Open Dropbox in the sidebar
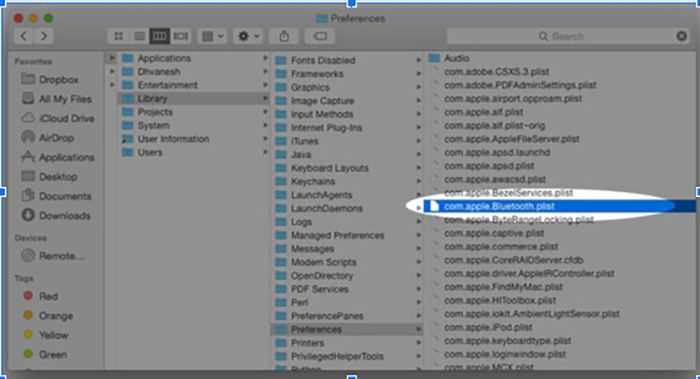700x379 pixels. [50, 79]
